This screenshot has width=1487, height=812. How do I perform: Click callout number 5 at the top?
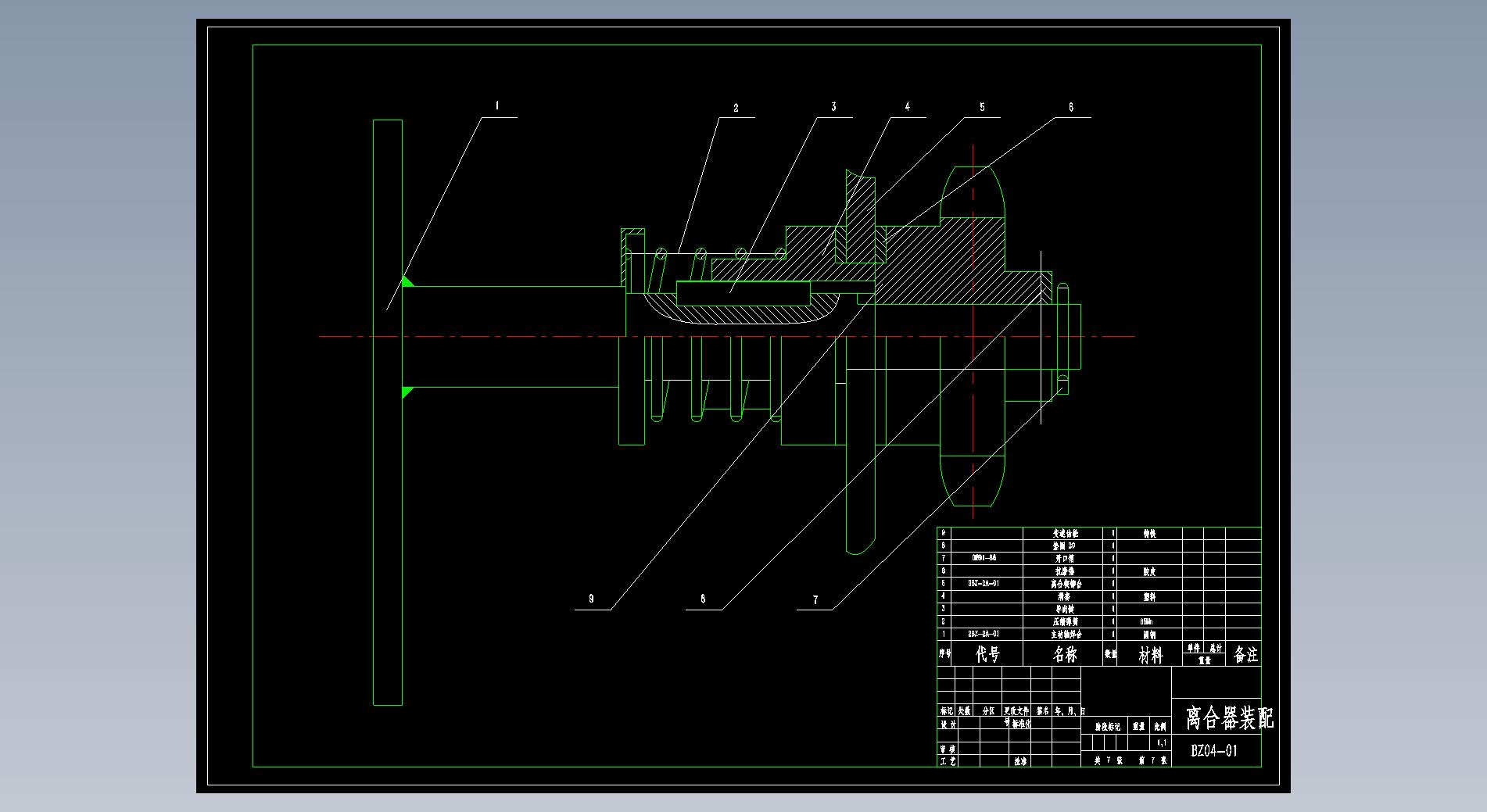pyautogui.click(x=982, y=108)
